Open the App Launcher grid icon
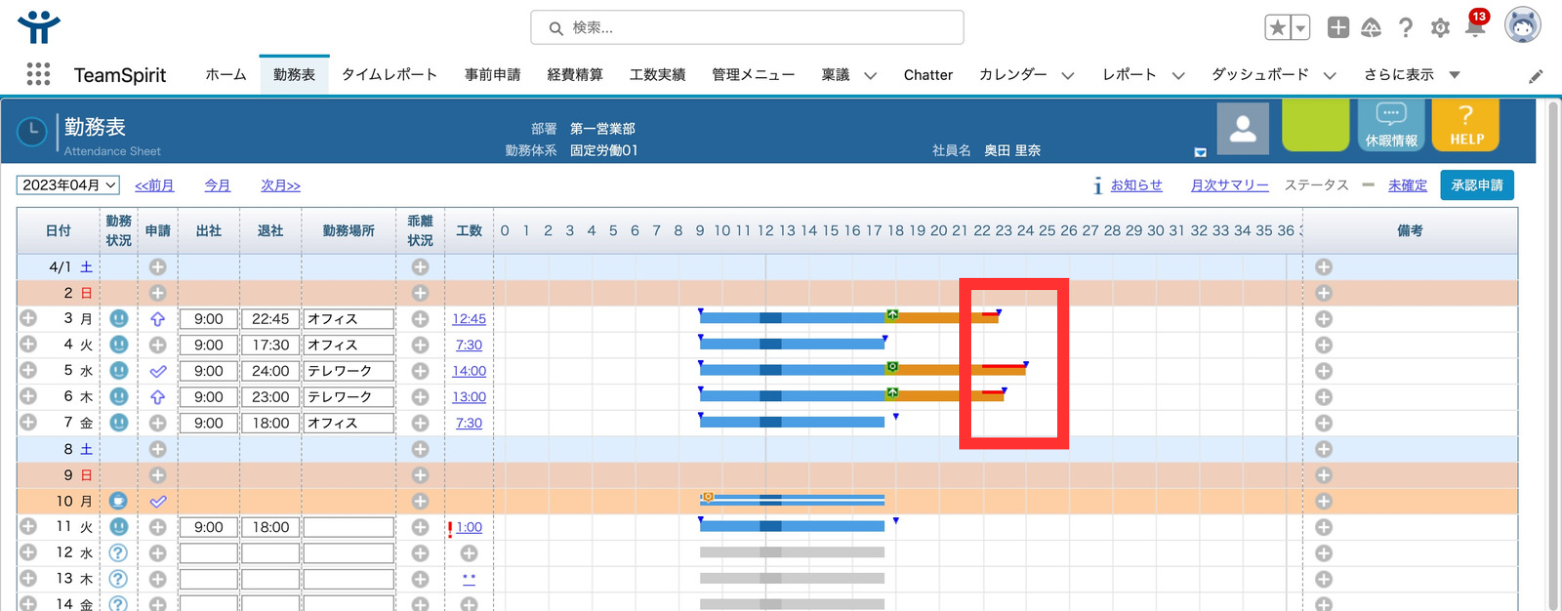This screenshot has height=611, width=1562. tap(38, 75)
